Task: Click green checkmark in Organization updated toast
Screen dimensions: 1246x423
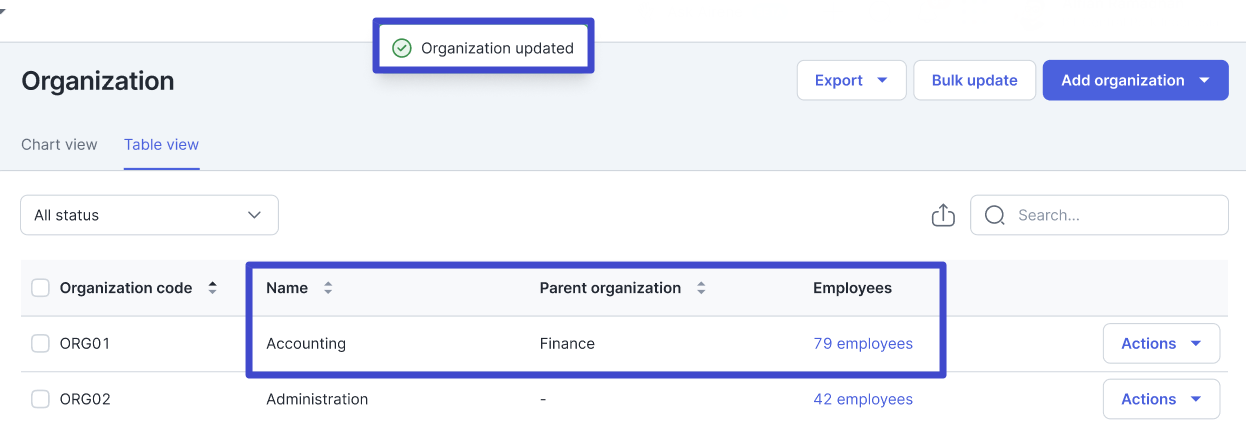Action: pos(402,48)
